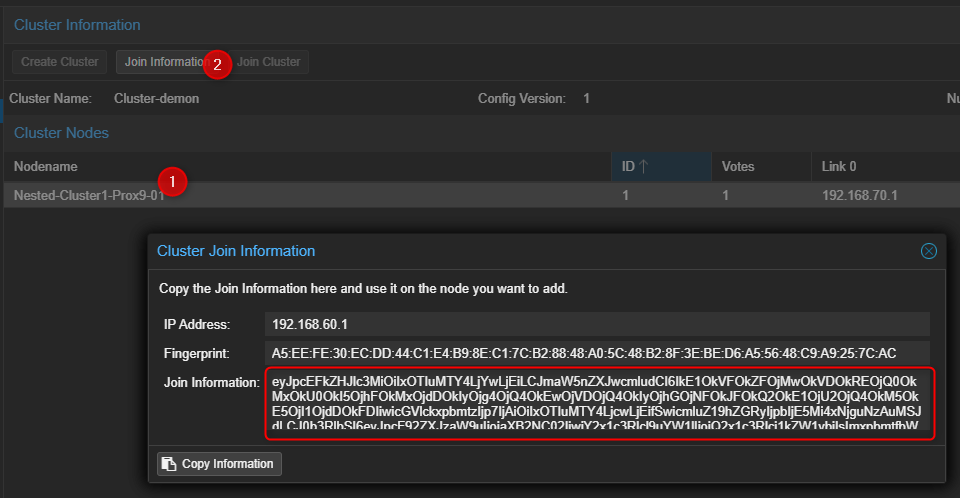This screenshot has height=498, width=960.
Task: Click the 192.168.70.1 link address cell
Action: click(860, 195)
